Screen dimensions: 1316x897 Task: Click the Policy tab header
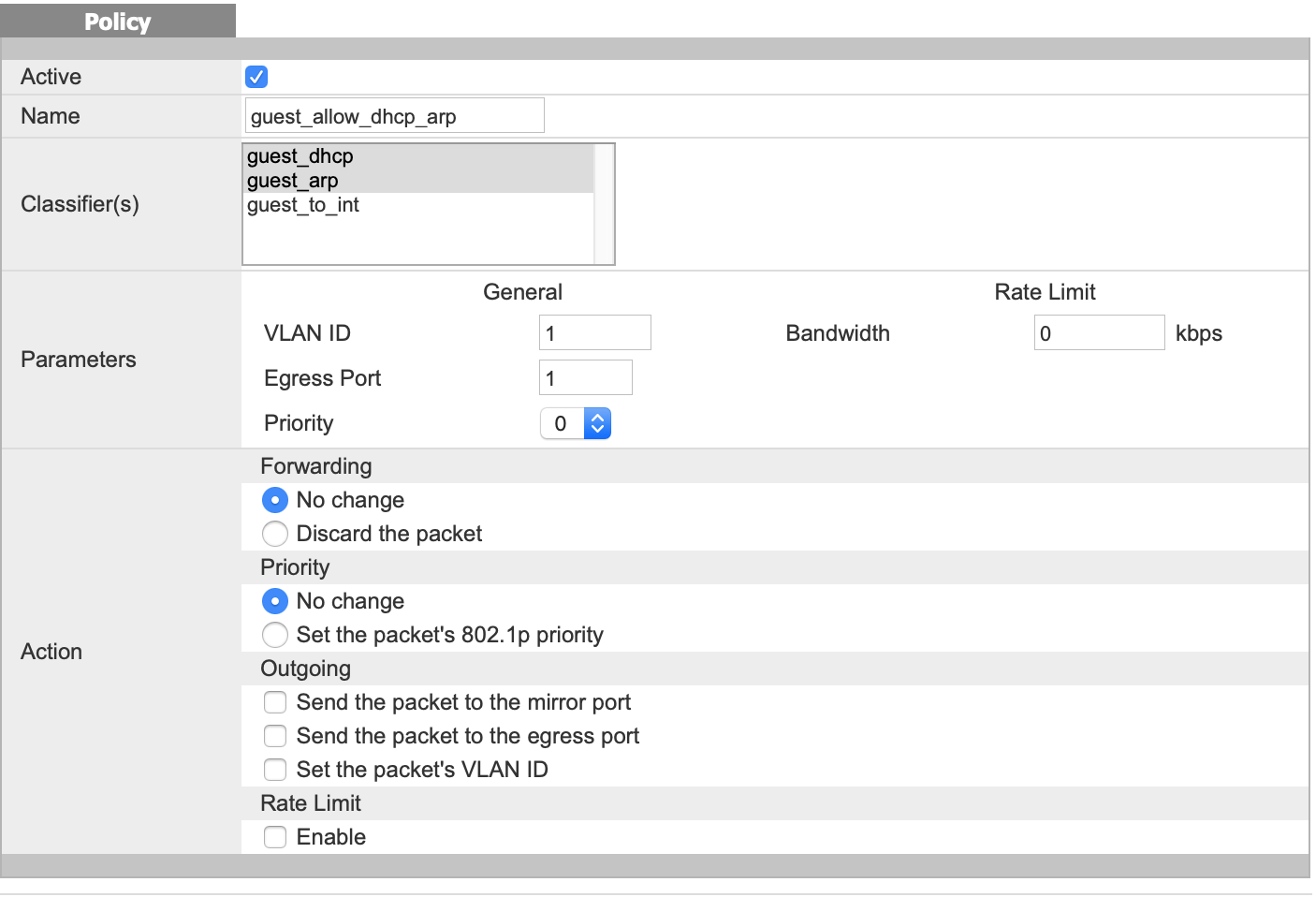click(118, 22)
